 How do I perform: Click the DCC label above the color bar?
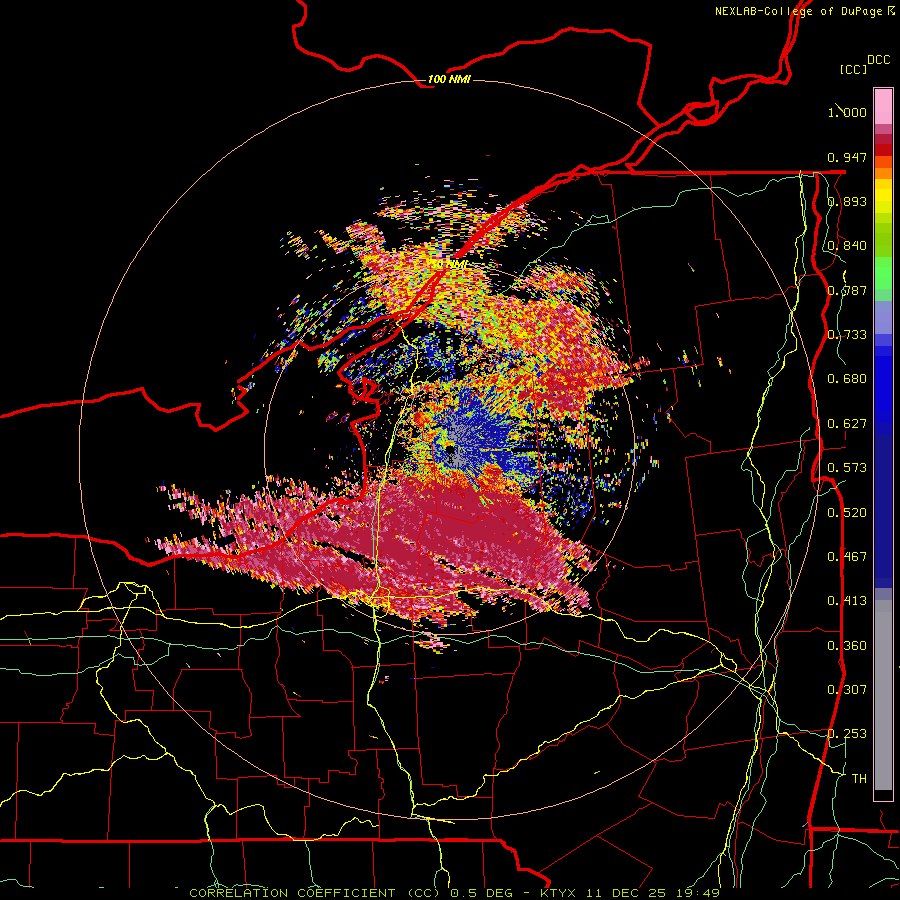point(878,60)
